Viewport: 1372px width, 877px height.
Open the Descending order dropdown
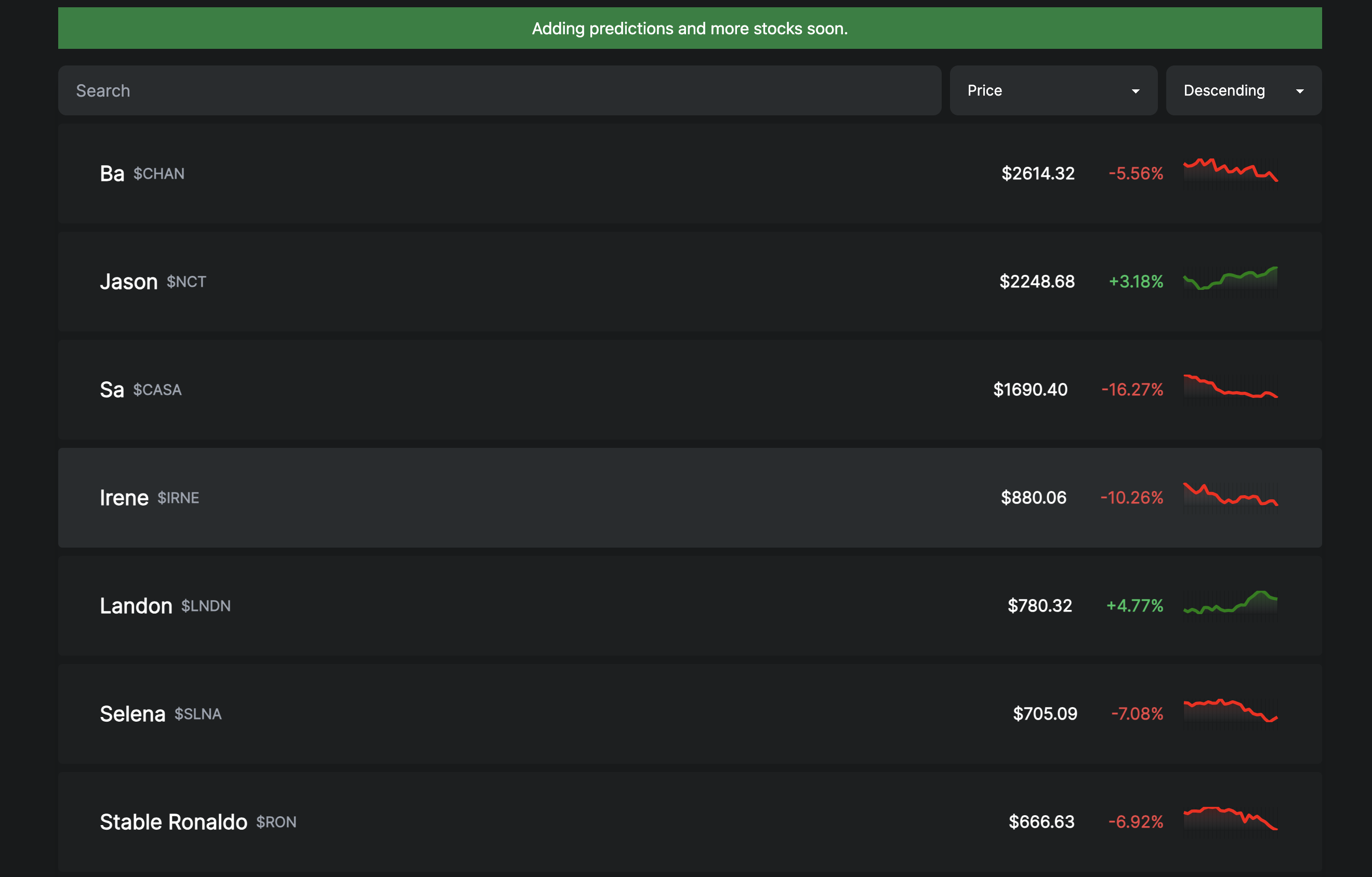(1243, 90)
